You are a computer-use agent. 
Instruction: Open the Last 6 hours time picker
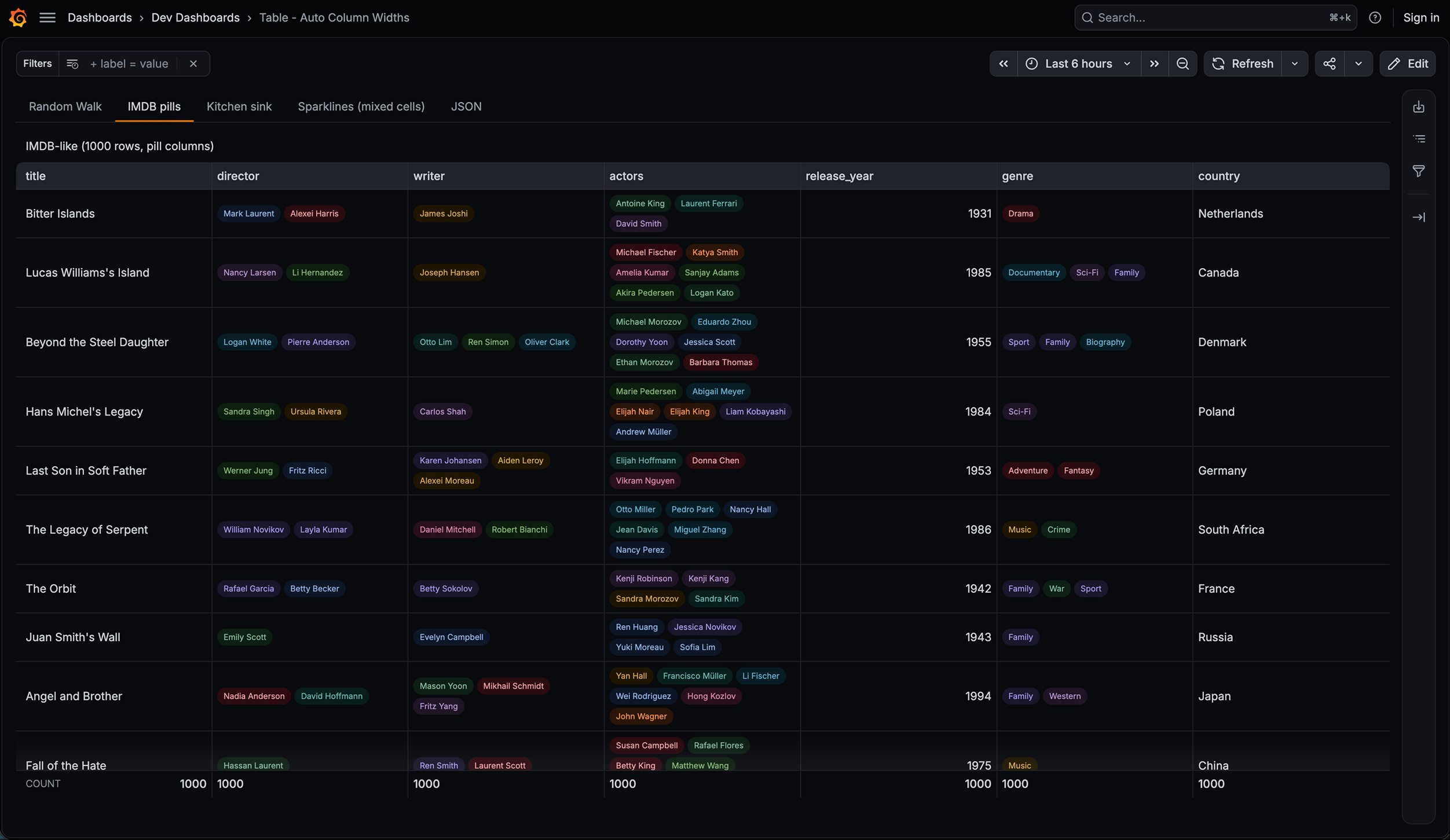(x=1079, y=64)
